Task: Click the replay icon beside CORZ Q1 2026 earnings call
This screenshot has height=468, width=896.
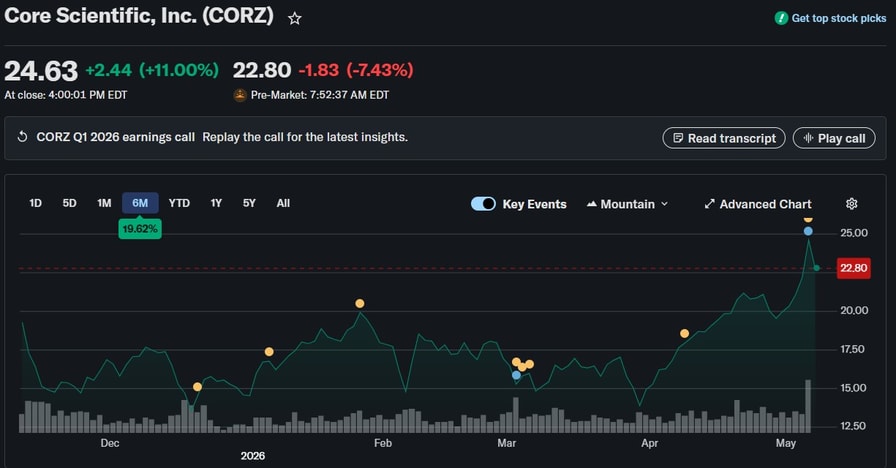Action: point(22,137)
